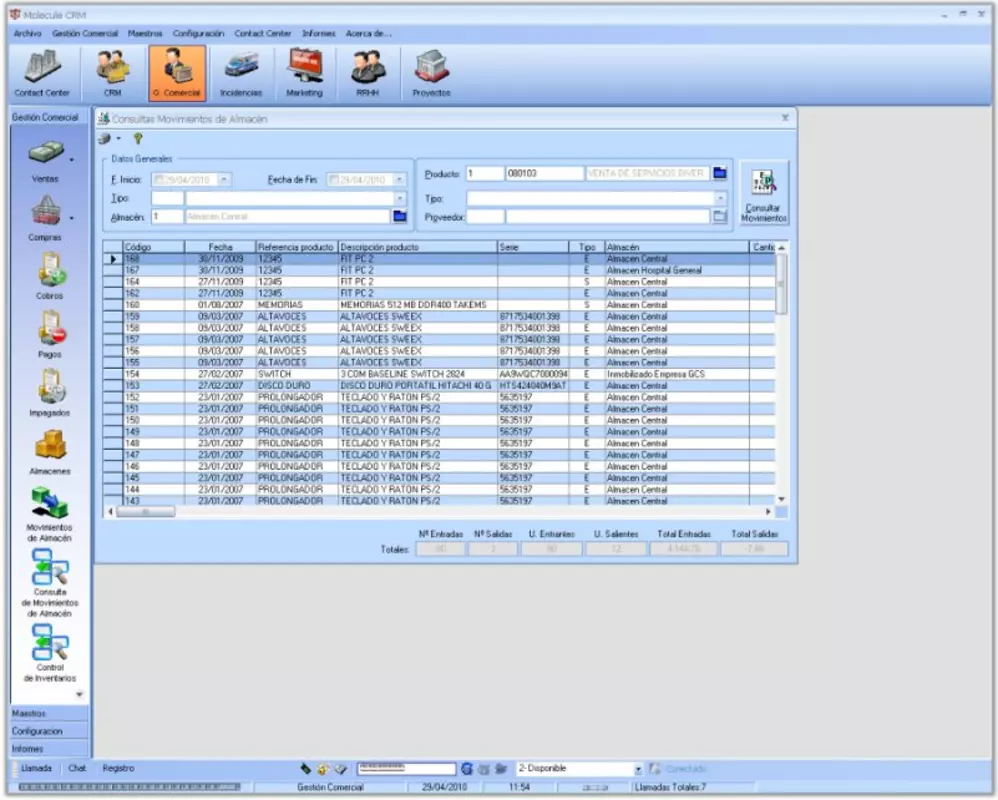Click the Proveedor code input field
Viewport: 998px width, 800px height.
pos(486,216)
